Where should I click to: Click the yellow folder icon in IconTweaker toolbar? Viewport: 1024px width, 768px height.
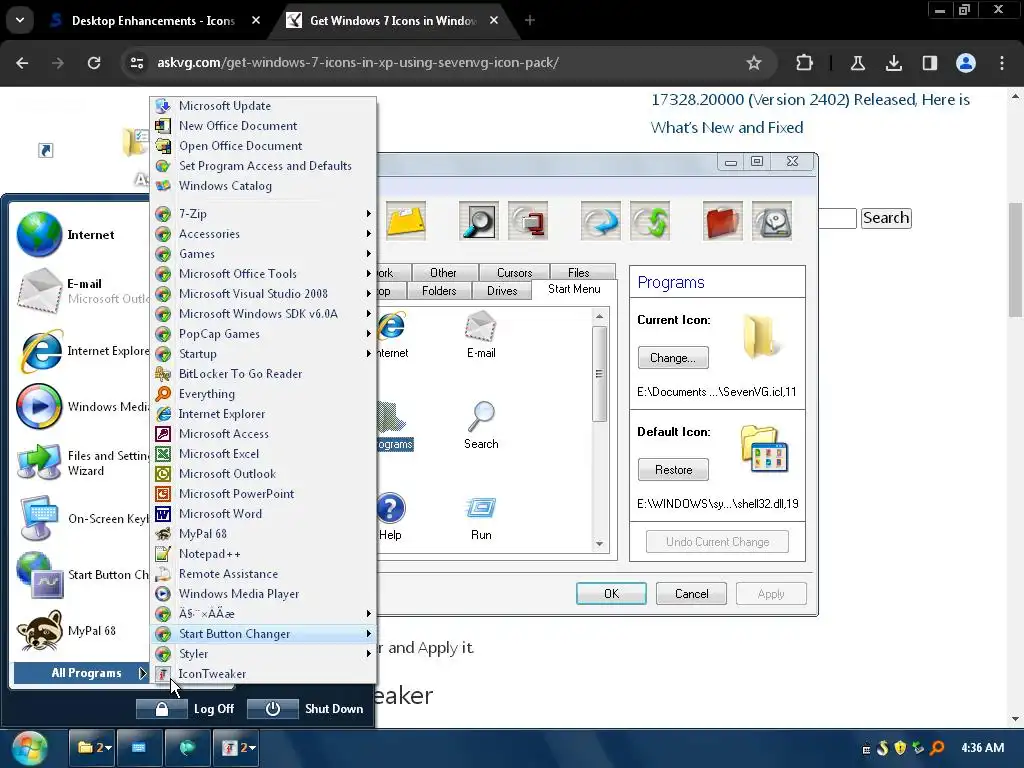tap(406, 221)
